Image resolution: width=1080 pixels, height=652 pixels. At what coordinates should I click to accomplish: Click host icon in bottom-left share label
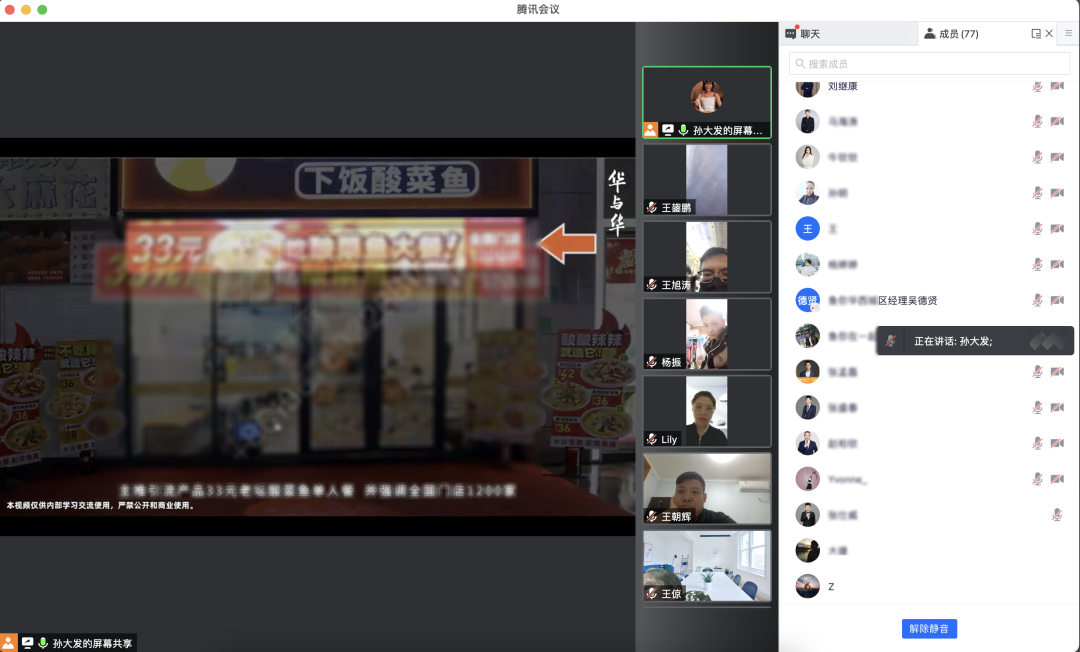click(x=8, y=643)
